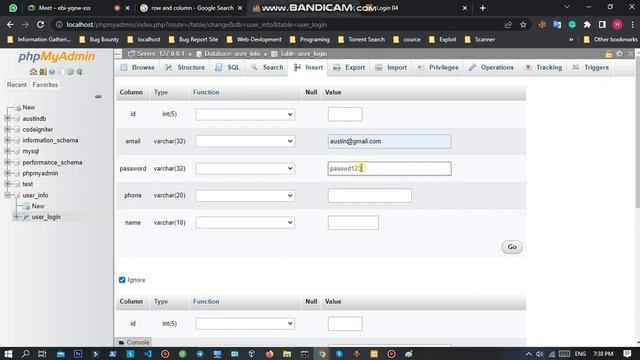Click the site information icon beside localhost URL
The height and width of the screenshot is (360, 640).
pos(59,25)
